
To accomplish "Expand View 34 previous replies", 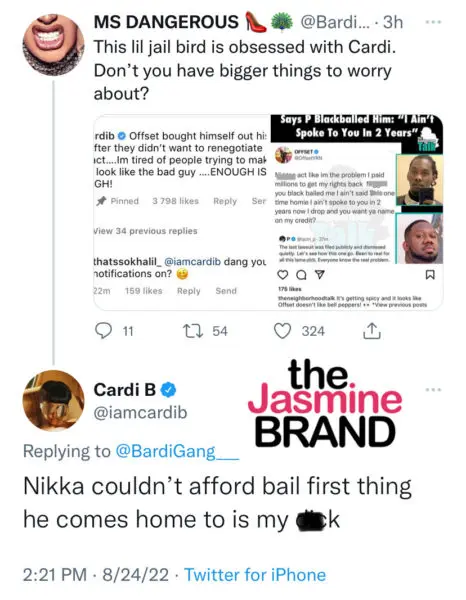I will tap(146, 231).
